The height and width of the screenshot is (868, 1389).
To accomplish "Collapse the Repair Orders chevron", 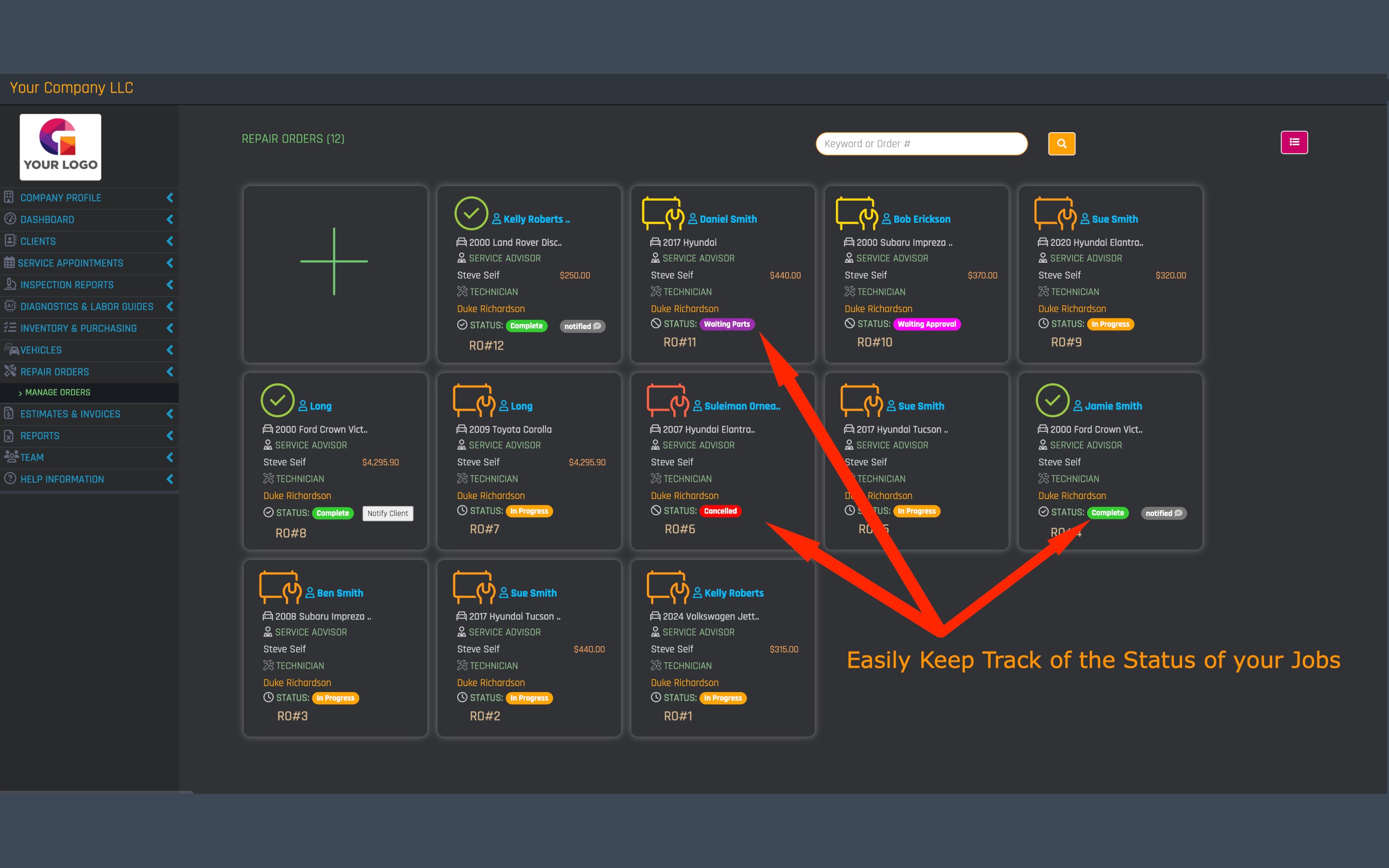I will (x=169, y=372).
